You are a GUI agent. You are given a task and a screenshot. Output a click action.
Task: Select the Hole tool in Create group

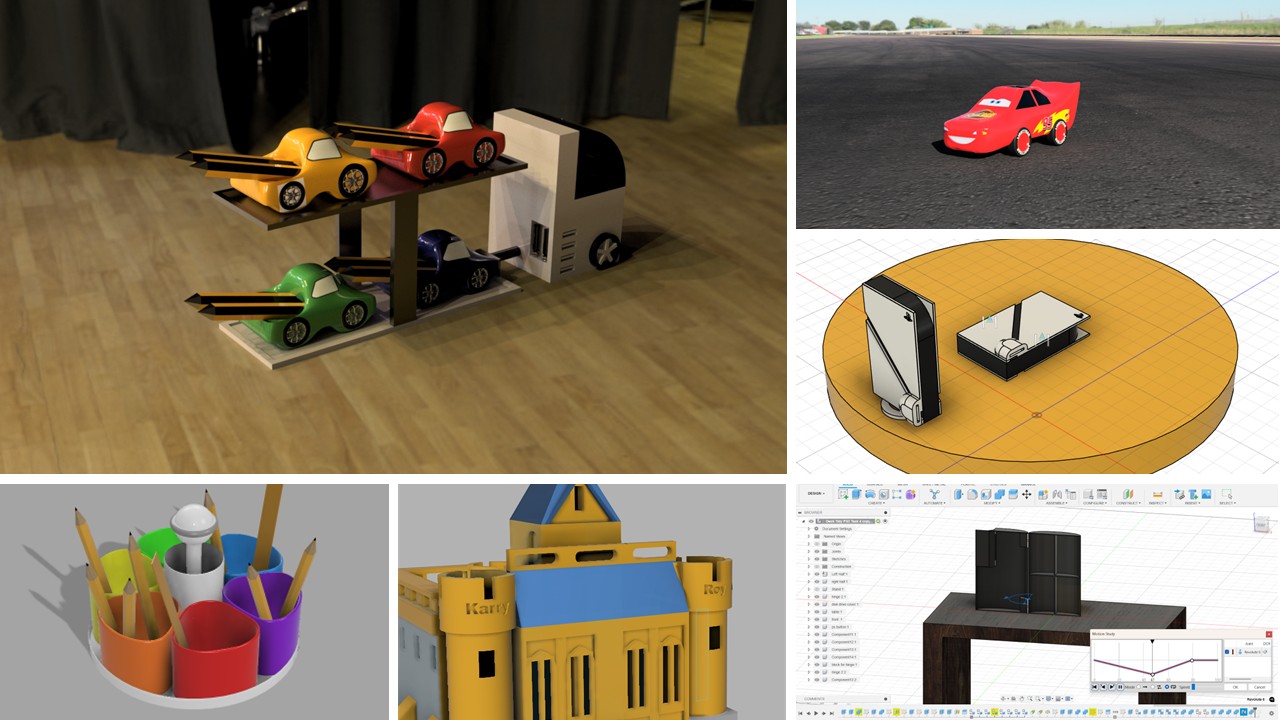[x=884, y=494]
